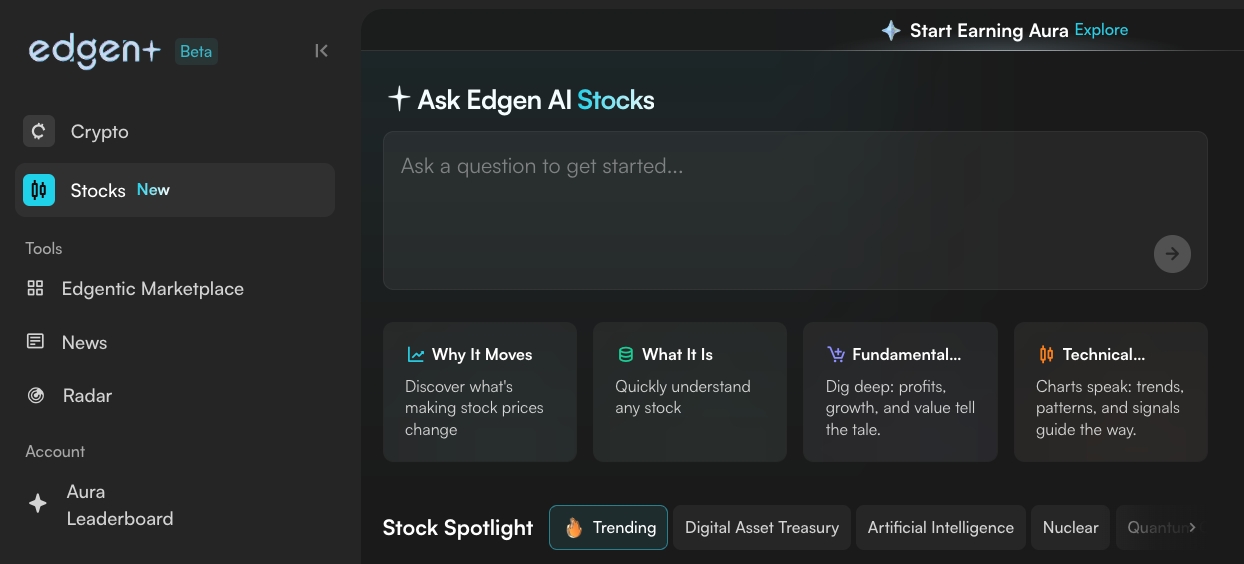Screen dimensions: 1244x564
Task: Choose the Nuclear spotlight tab
Action: (1070, 527)
